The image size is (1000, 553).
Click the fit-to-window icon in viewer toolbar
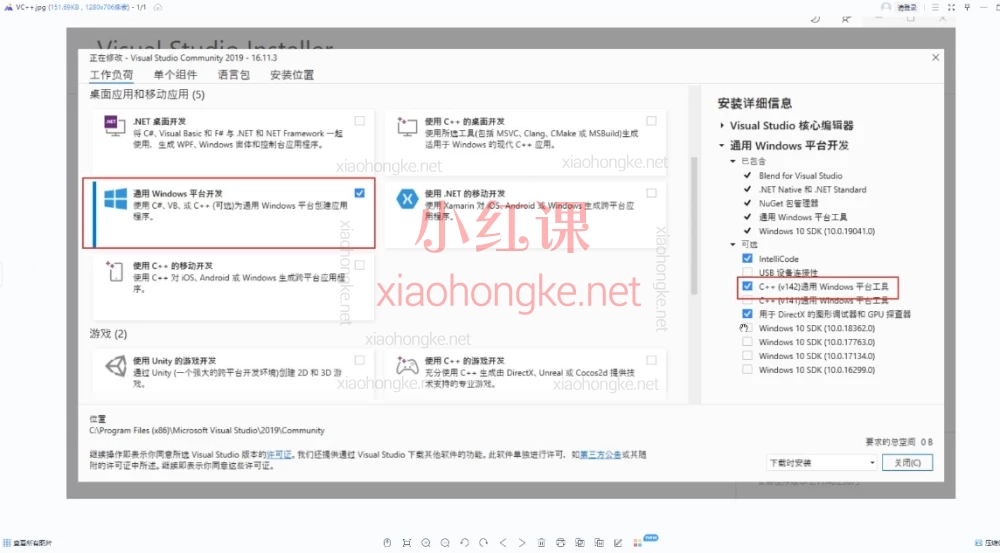click(x=406, y=543)
